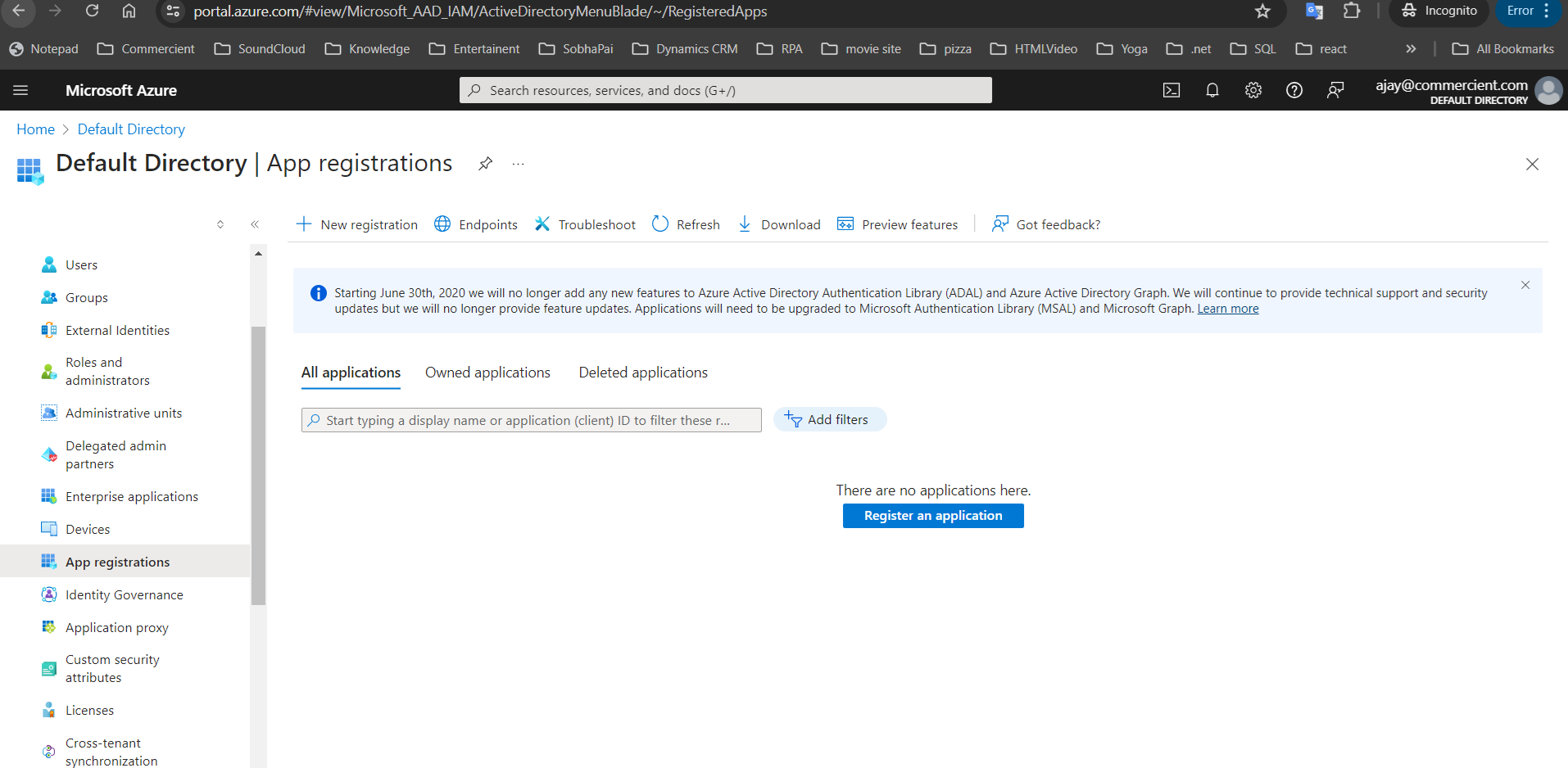Click the sidebar scroll-up arrow
This screenshot has width=1568, height=768.
258,254
